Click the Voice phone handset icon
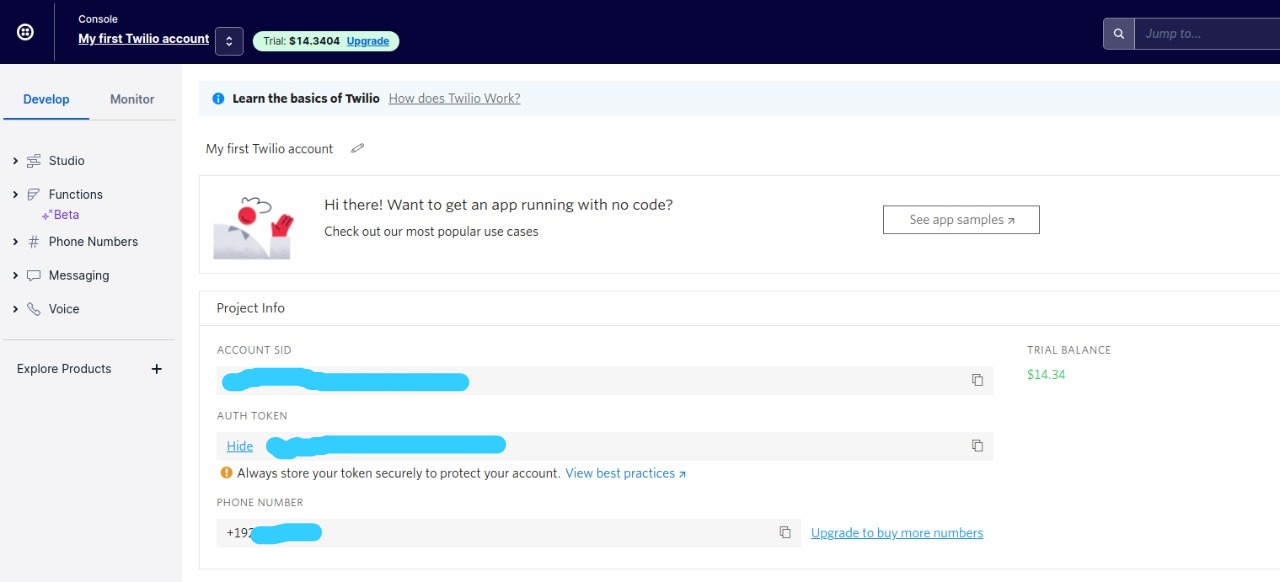This screenshot has height=582, width=1280. pyautogui.click(x=34, y=310)
